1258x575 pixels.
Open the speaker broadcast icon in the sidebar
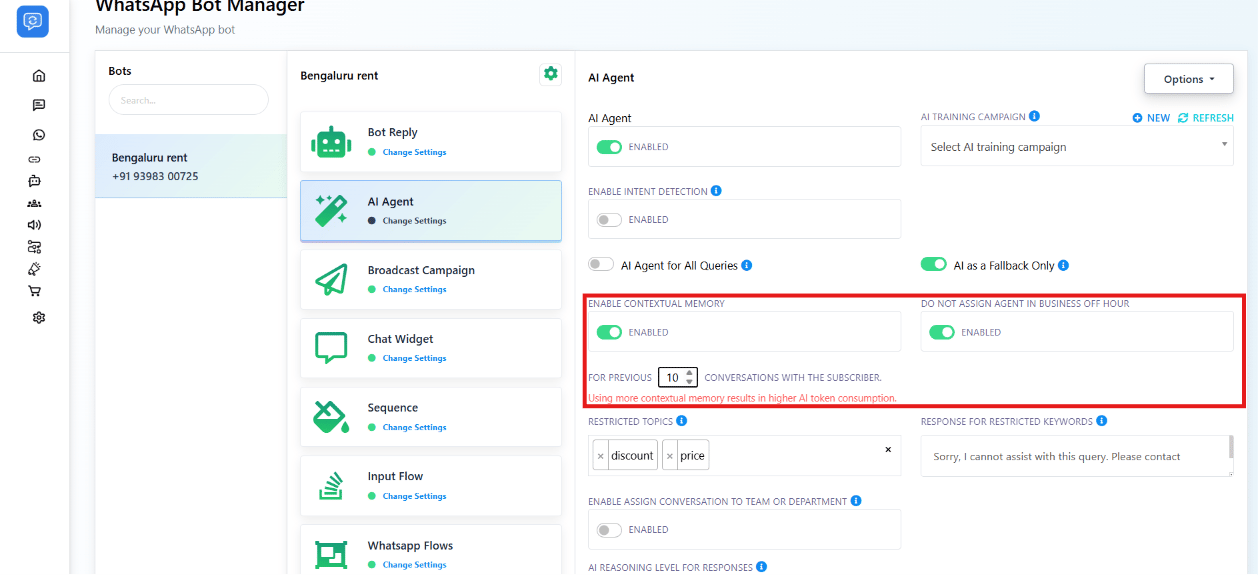pyautogui.click(x=35, y=225)
